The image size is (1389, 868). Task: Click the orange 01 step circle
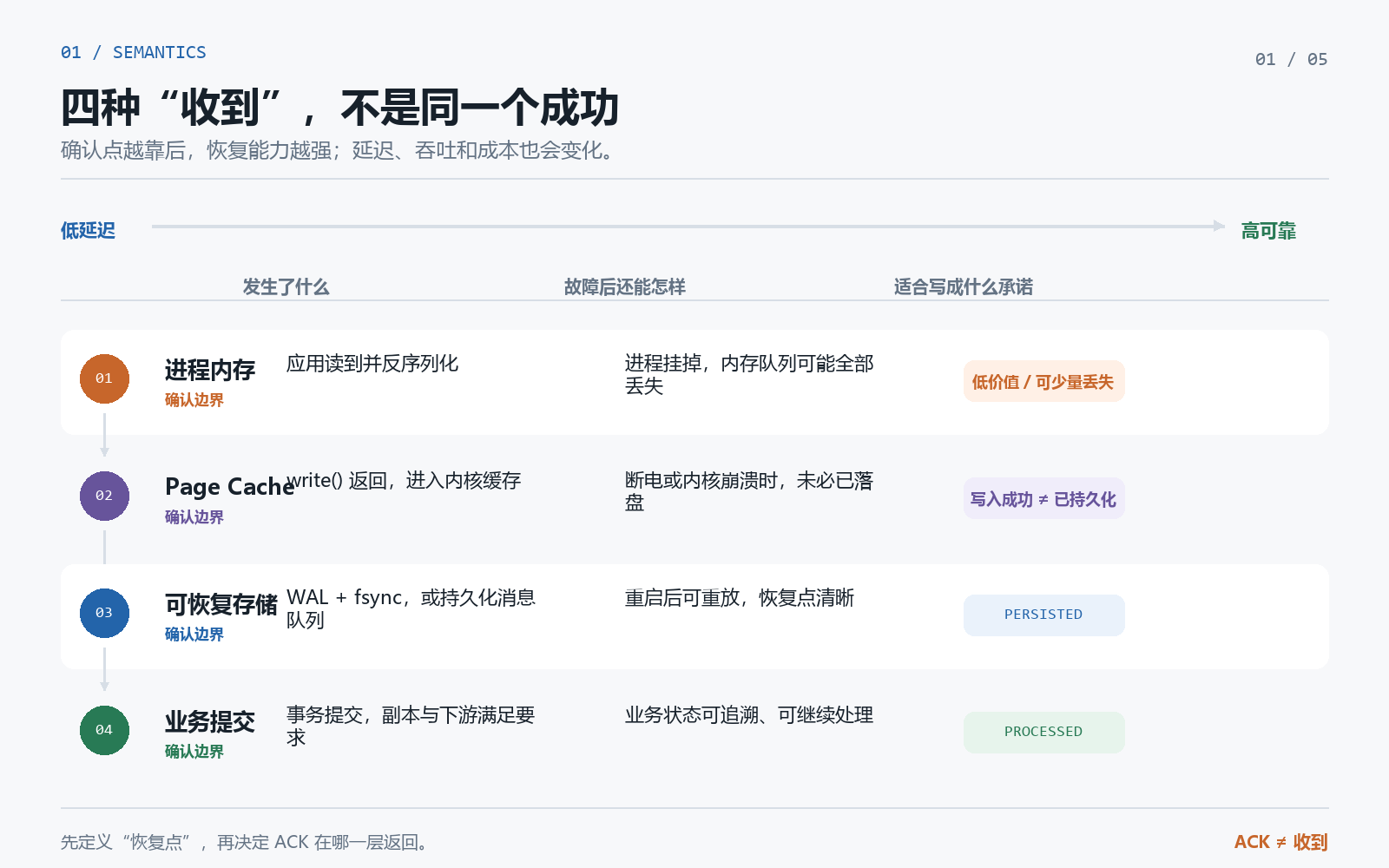pyautogui.click(x=104, y=378)
